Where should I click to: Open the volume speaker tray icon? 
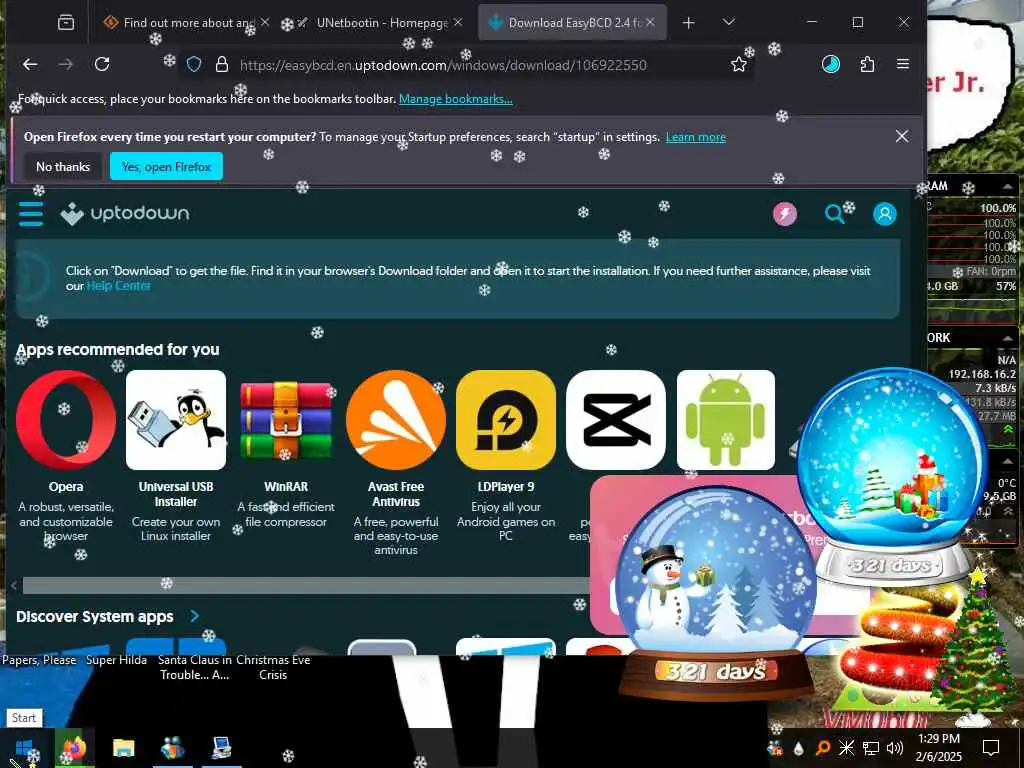click(x=895, y=748)
